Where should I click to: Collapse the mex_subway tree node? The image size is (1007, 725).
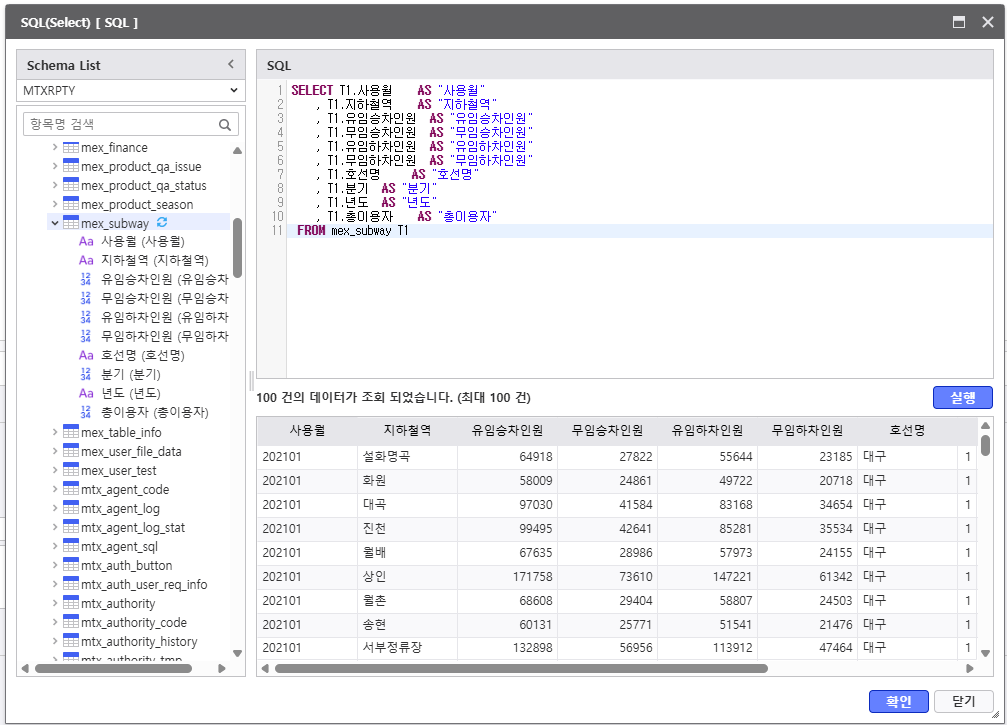[54, 224]
